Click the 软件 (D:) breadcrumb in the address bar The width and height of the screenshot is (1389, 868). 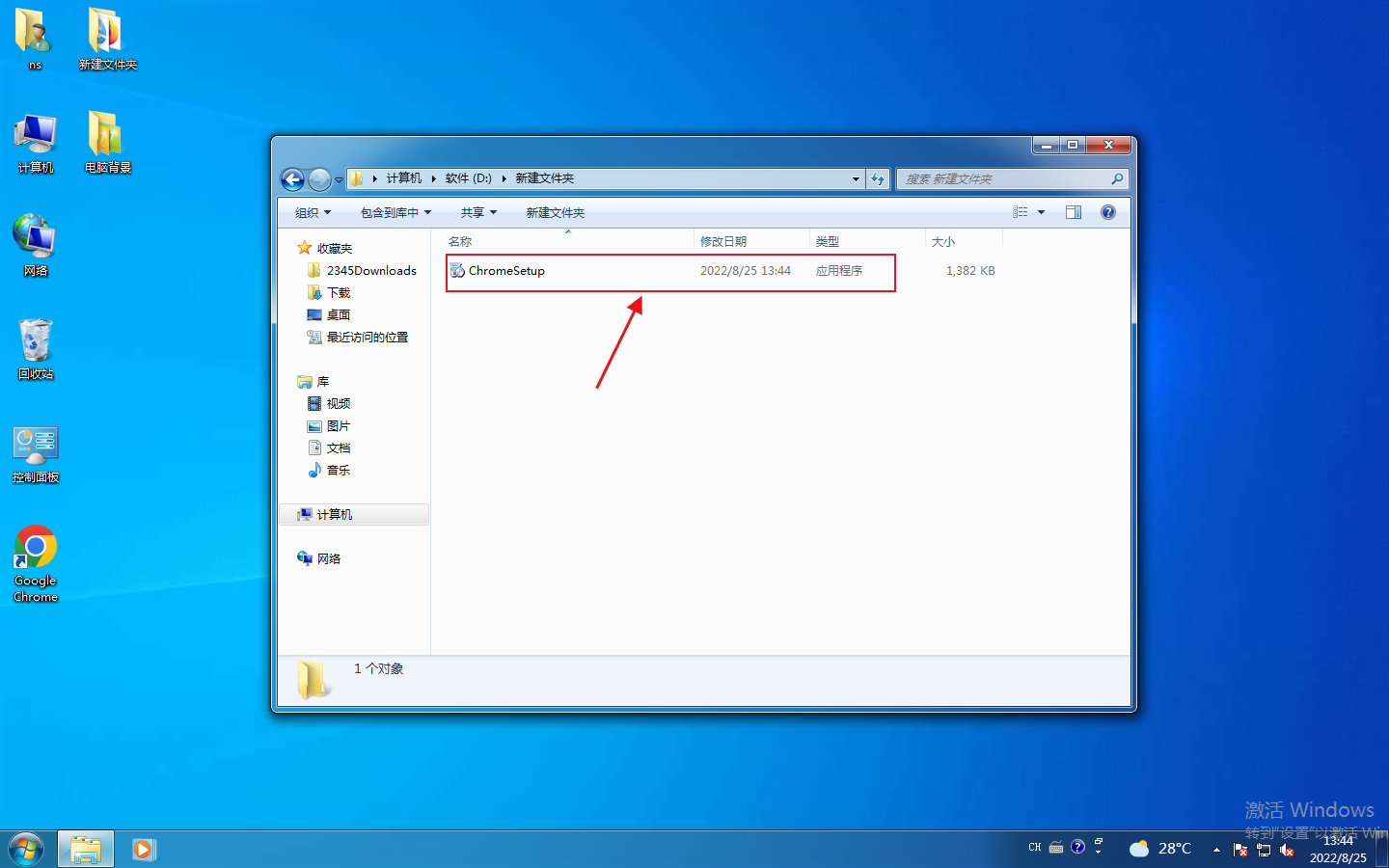[x=469, y=178]
